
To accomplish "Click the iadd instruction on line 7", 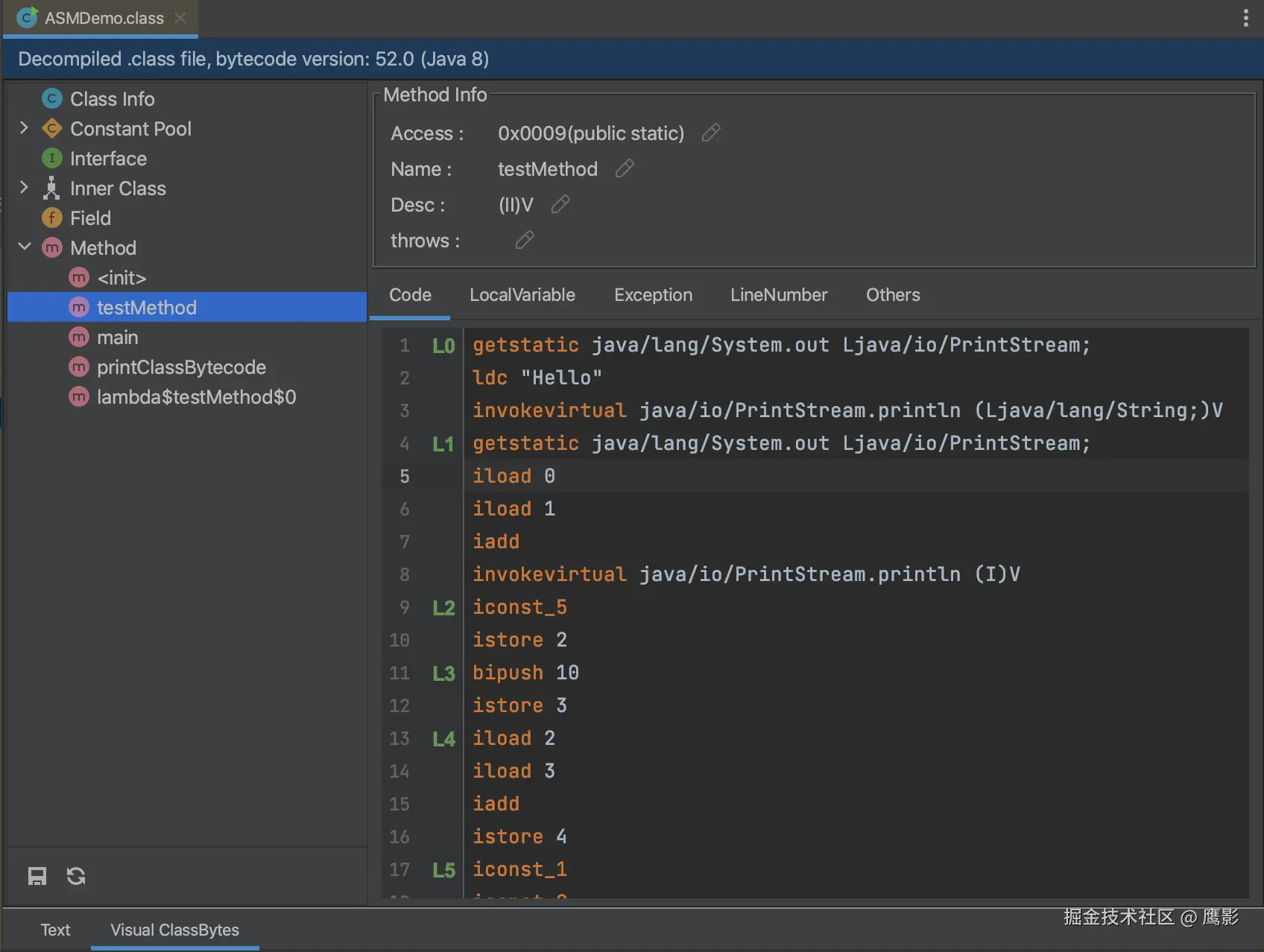I will click(x=496, y=542).
